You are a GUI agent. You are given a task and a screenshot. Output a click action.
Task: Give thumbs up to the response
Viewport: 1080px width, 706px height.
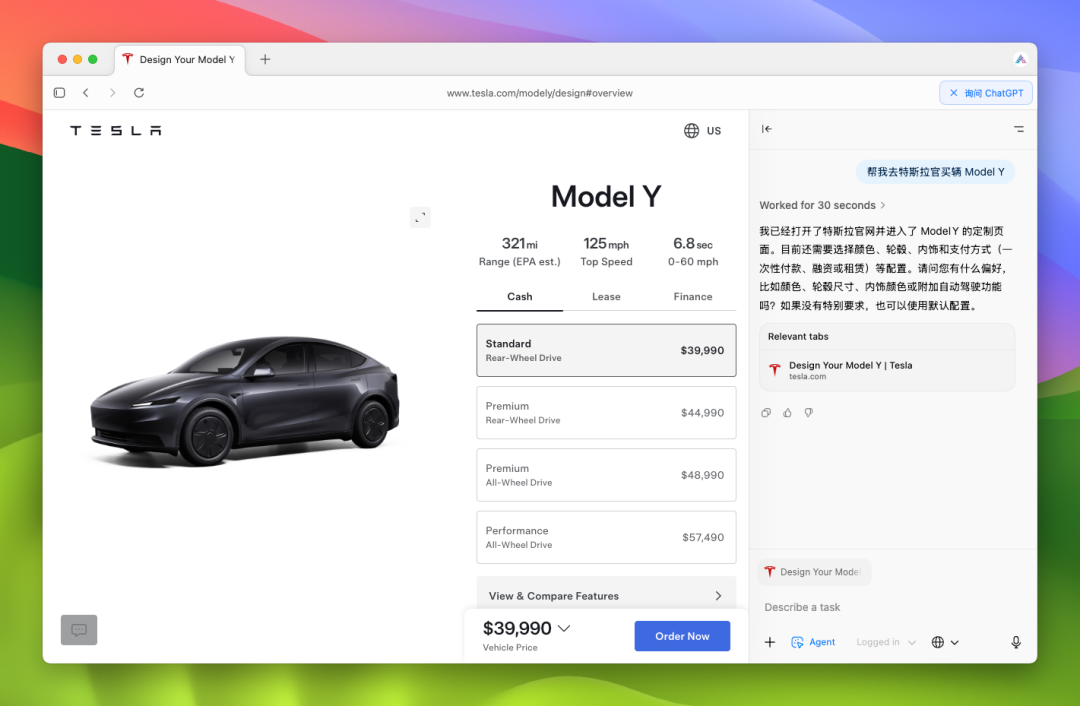[x=787, y=412]
